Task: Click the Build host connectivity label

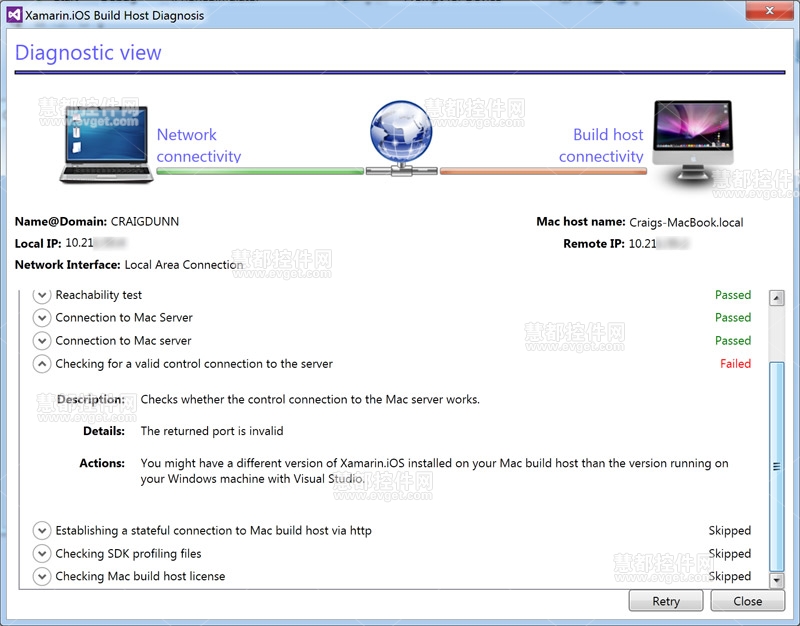Action: tap(601, 145)
